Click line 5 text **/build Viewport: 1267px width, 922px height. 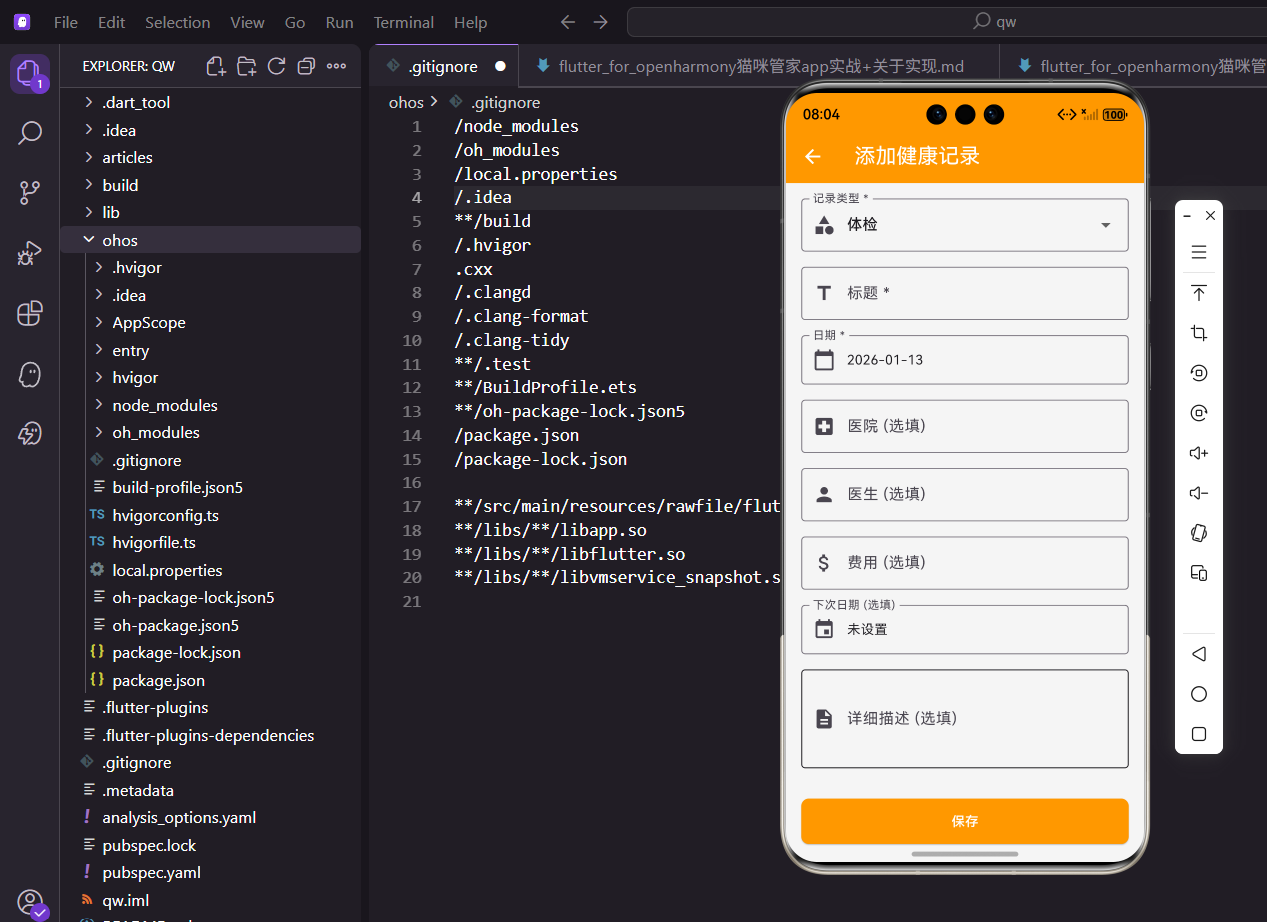(x=492, y=221)
